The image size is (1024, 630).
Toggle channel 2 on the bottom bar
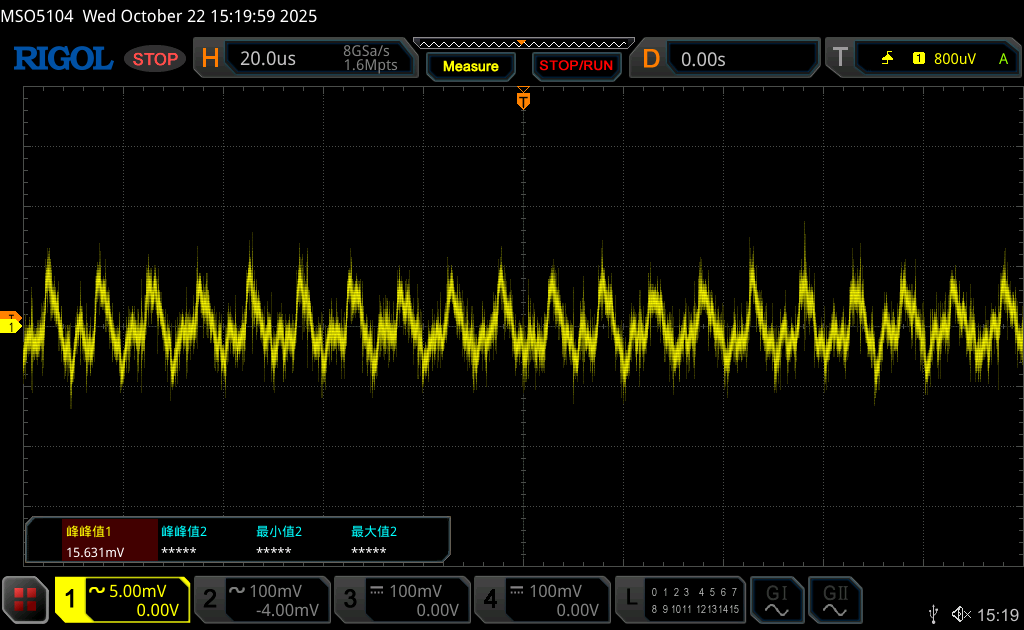point(210,599)
